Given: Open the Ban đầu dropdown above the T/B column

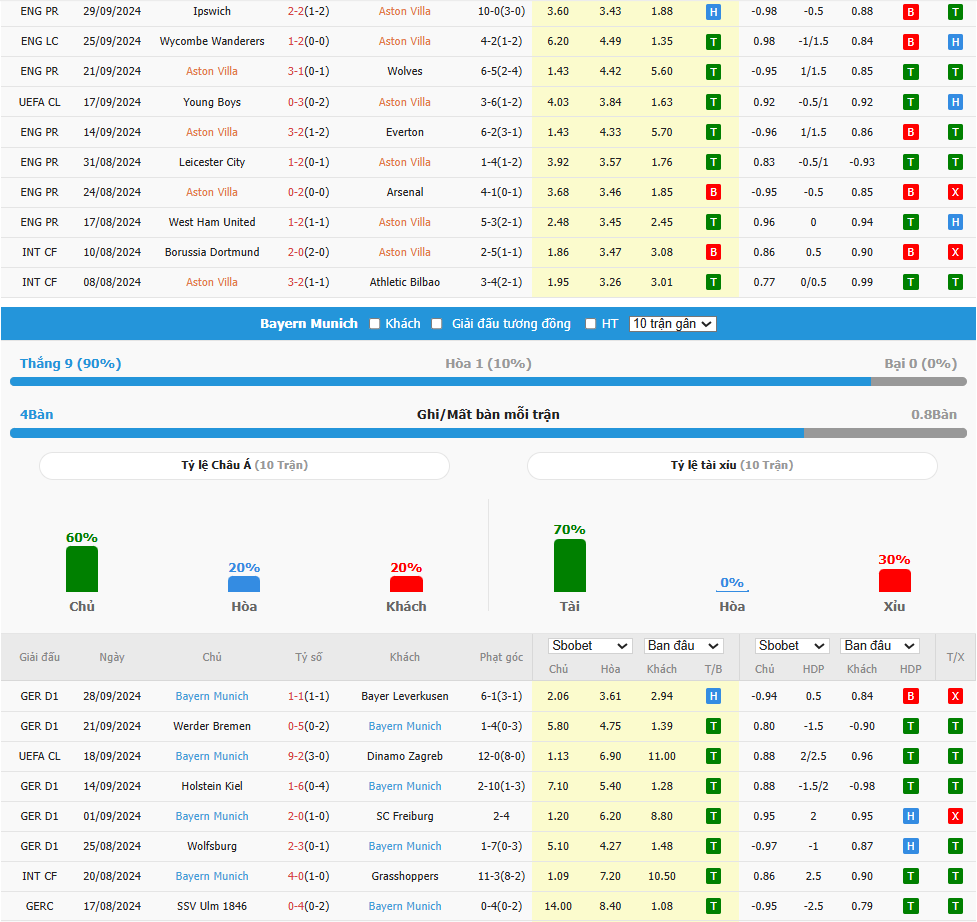Looking at the screenshot, I should pos(683,646).
